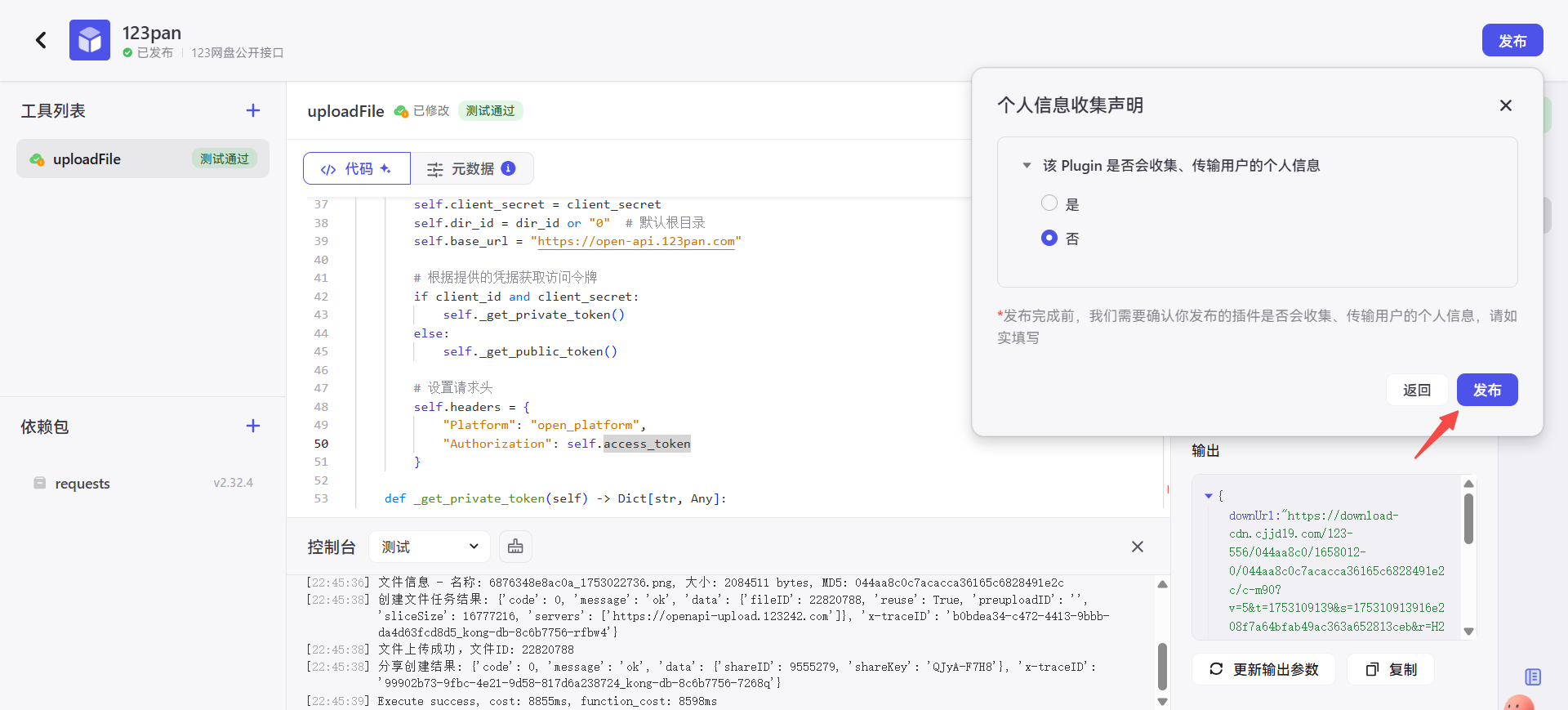Open the 123pan plugin cube icon
The height and width of the screenshot is (710, 1568).
(90, 40)
